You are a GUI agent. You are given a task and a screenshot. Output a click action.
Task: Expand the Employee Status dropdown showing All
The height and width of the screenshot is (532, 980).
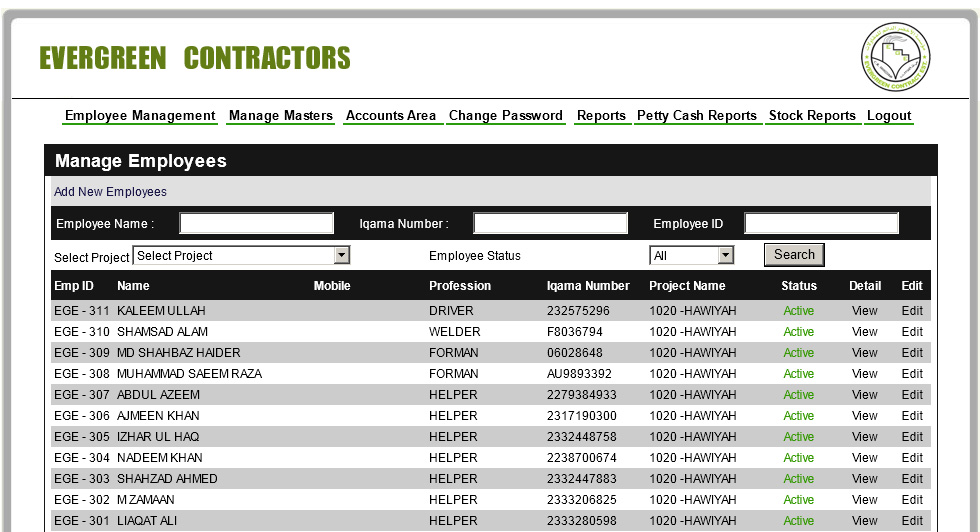coord(691,255)
